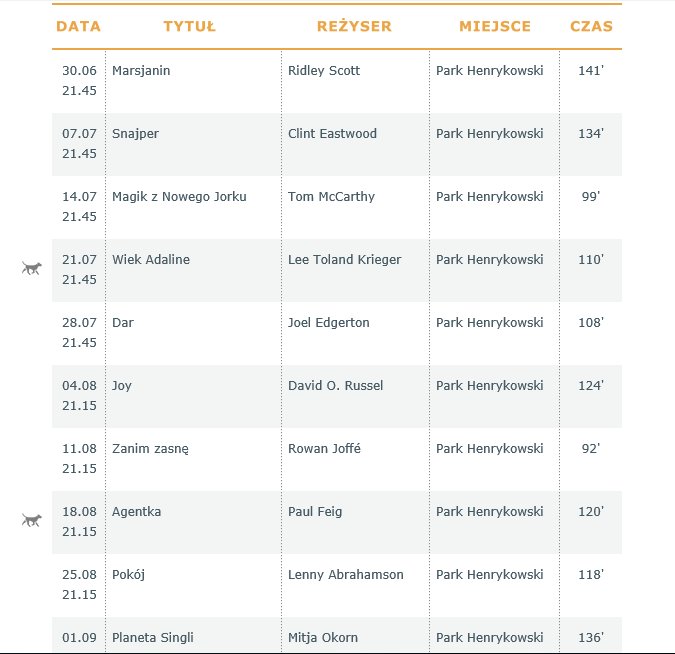The height and width of the screenshot is (654, 675).
Task: Click the dog icon beside Wiek Adaline
Action: (x=32, y=268)
